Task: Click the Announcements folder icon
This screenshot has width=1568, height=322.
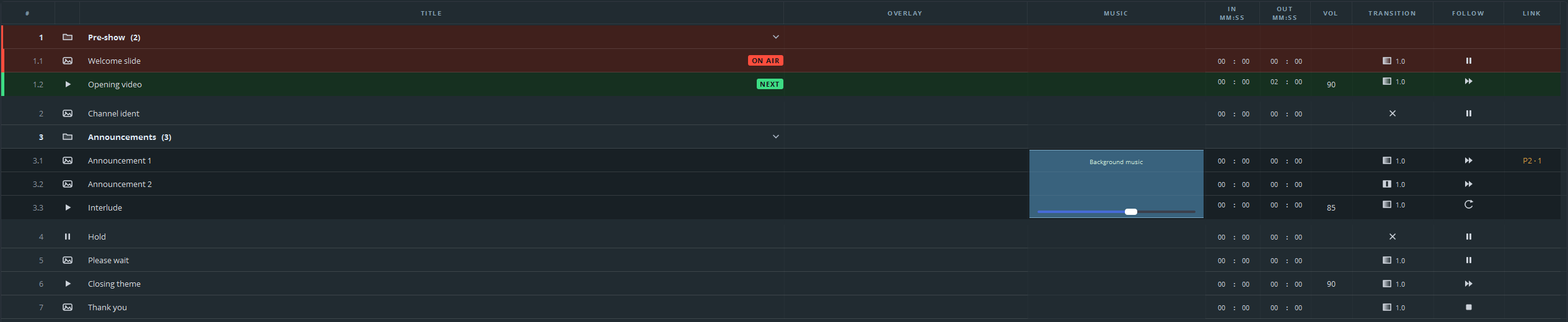Action: tap(68, 137)
